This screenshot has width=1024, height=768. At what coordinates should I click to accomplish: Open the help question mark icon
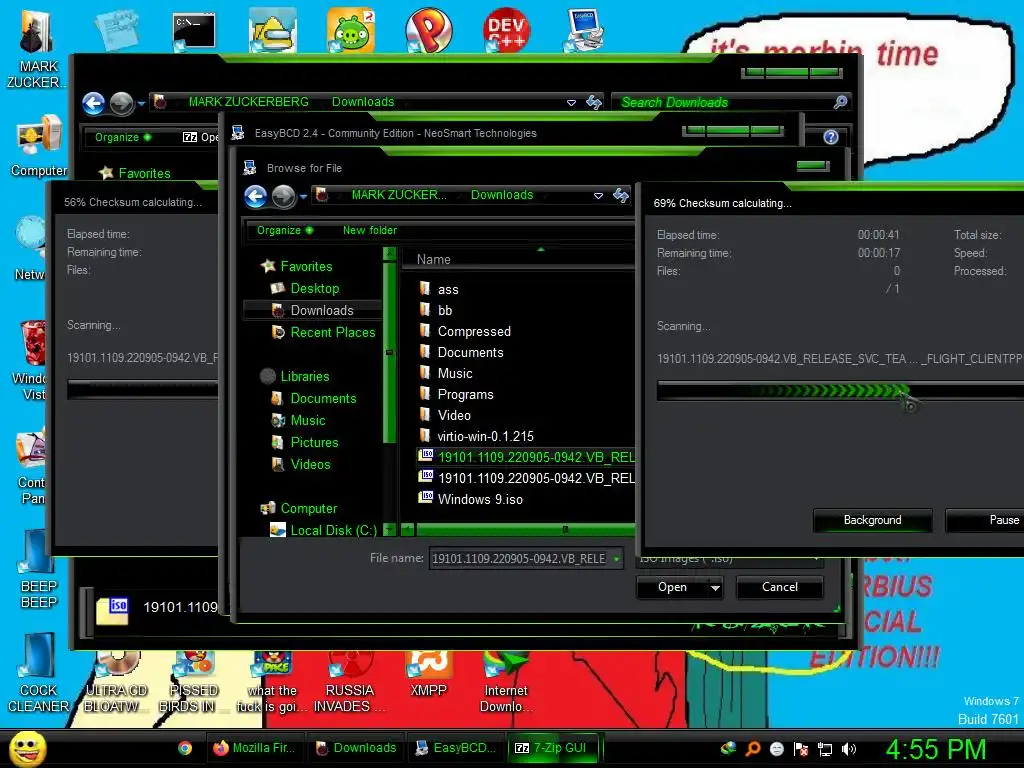click(831, 137)
